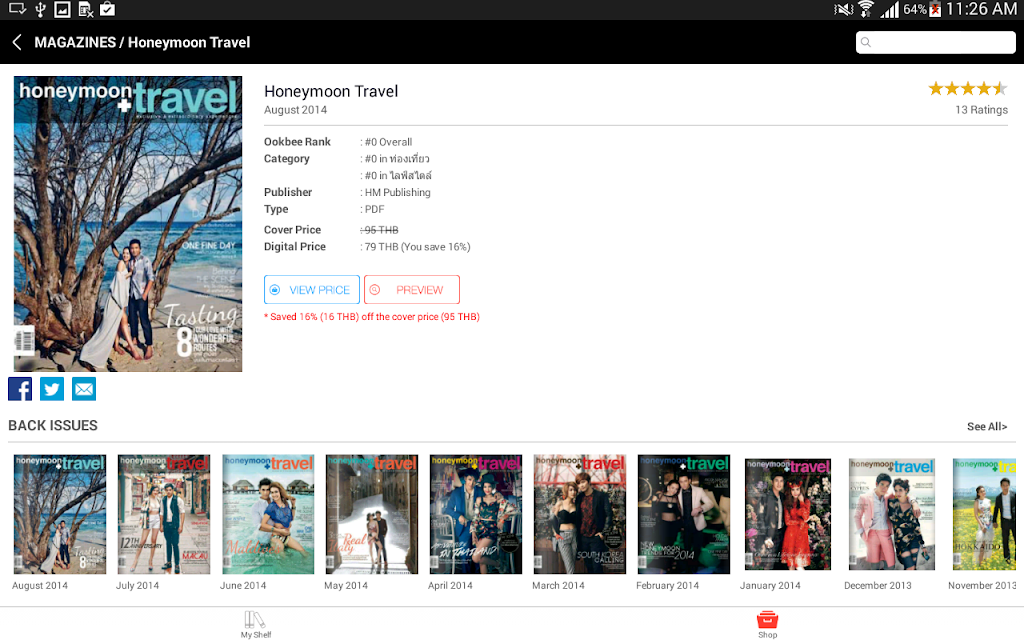Open the USB status bar icon
Viewport: 1024px width, 640px height.
coord(40,9)
